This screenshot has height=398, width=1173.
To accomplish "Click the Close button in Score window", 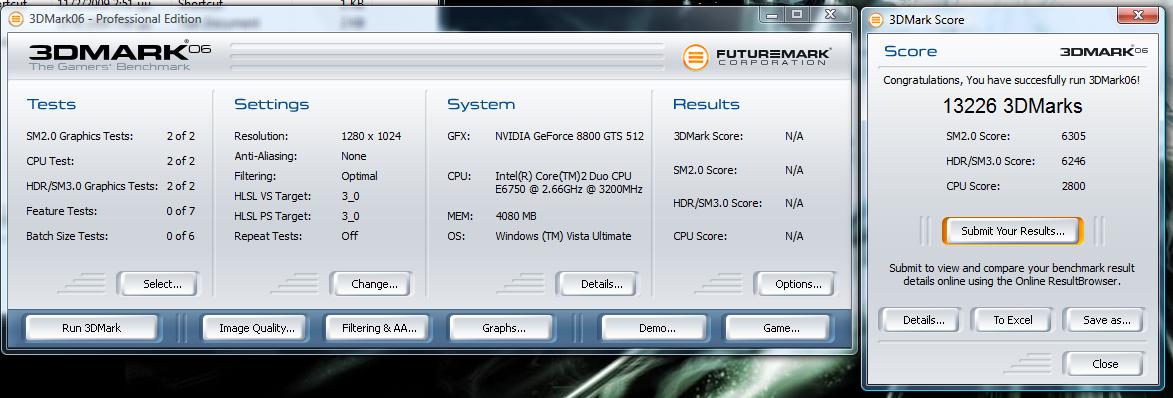I will [1104, 364].
